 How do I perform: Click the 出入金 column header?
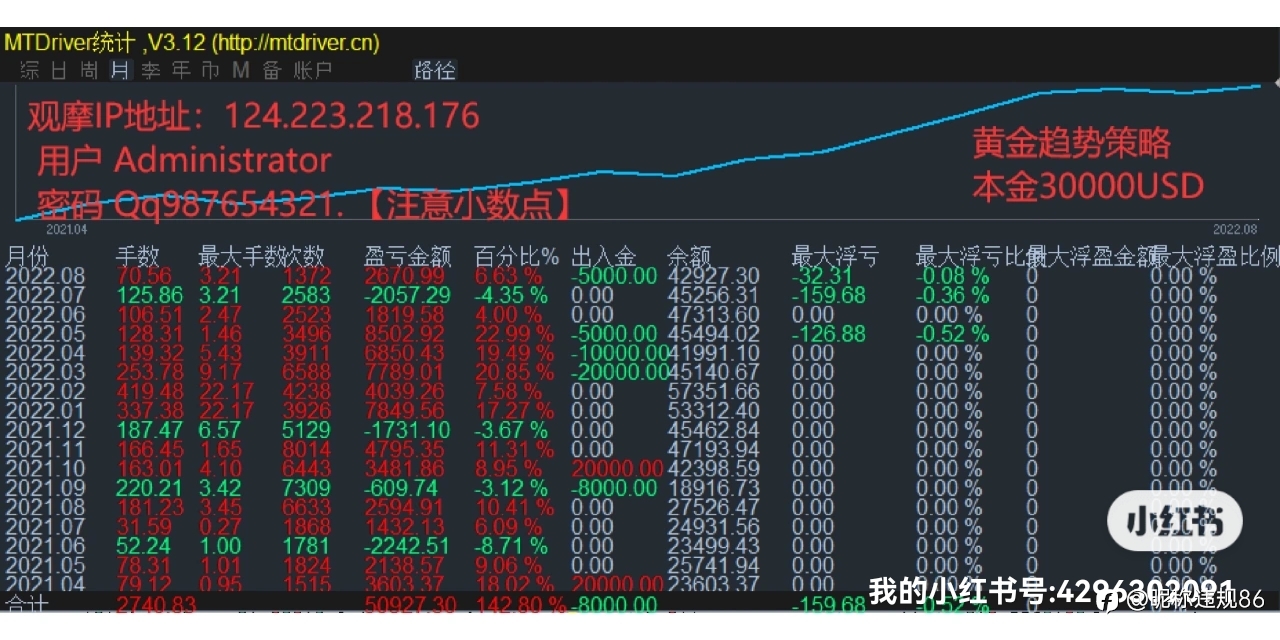click(x=603, y=257)
